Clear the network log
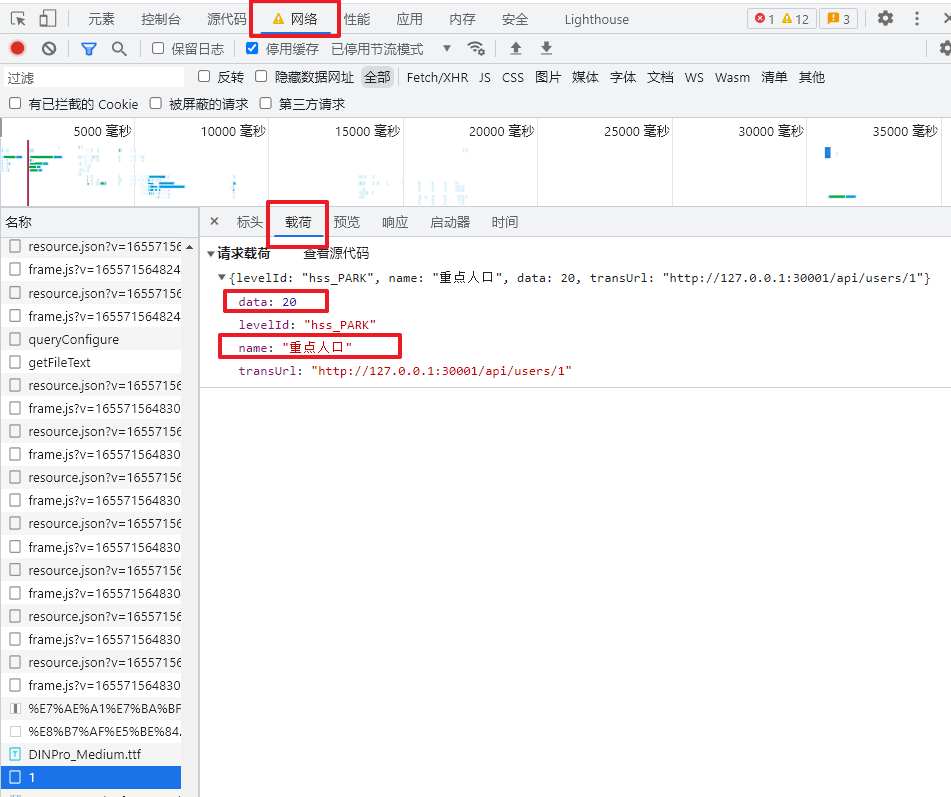 coord(49,49)
